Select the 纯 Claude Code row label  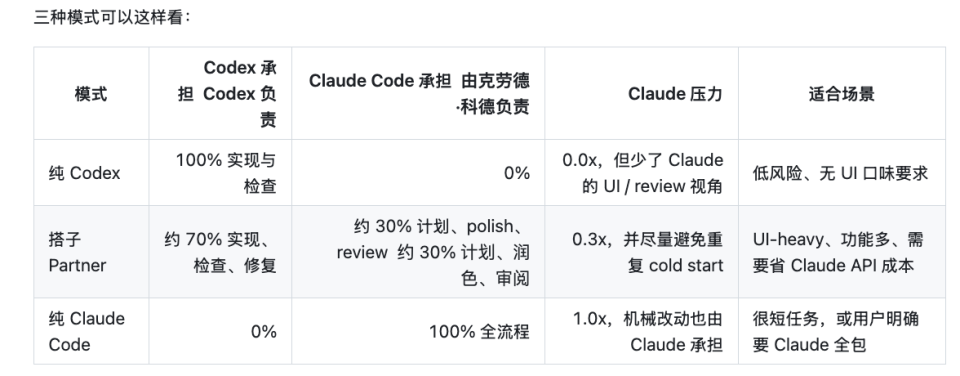(91, 331)
